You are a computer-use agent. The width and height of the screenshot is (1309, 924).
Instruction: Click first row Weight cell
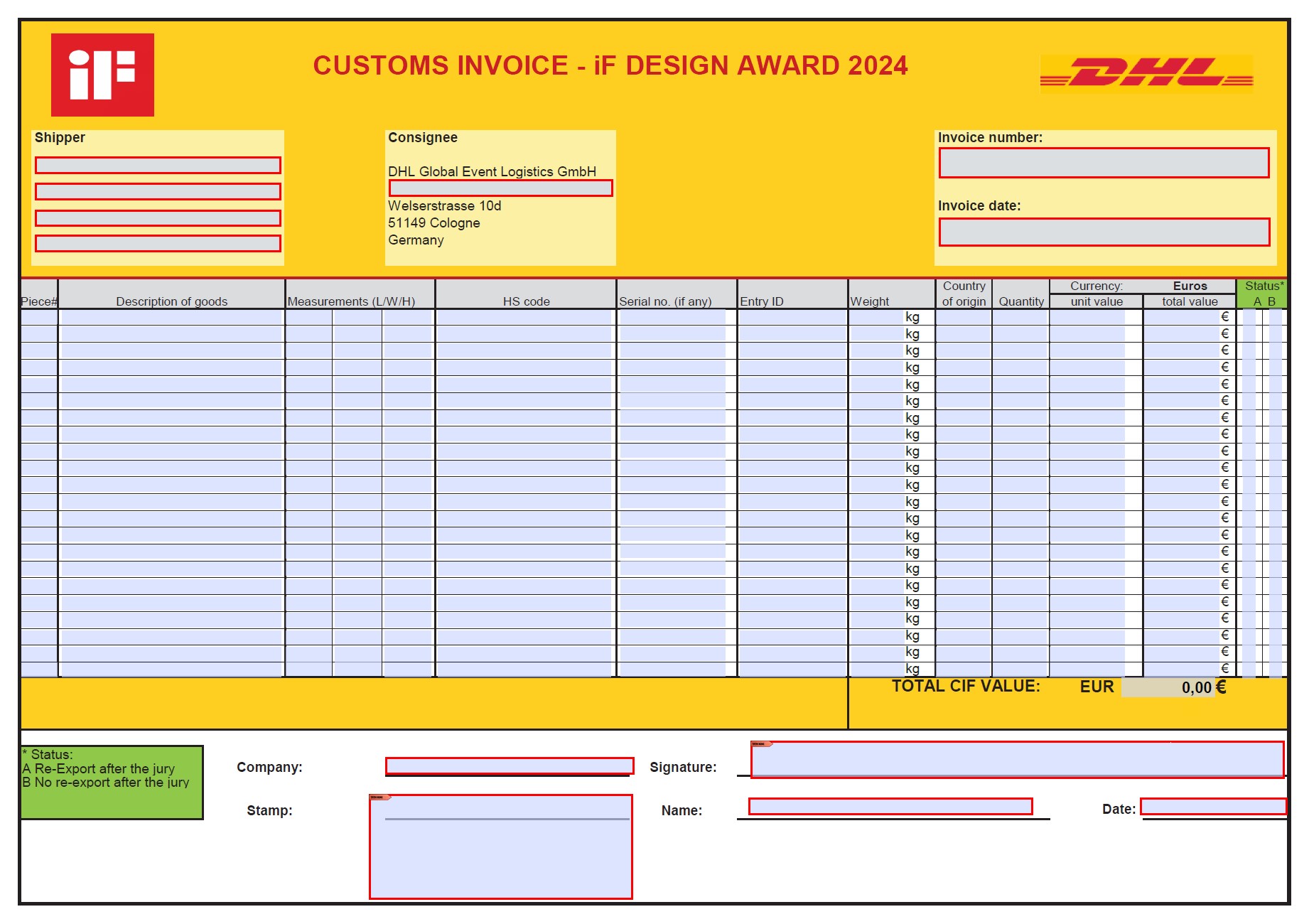tap(877, 317)
